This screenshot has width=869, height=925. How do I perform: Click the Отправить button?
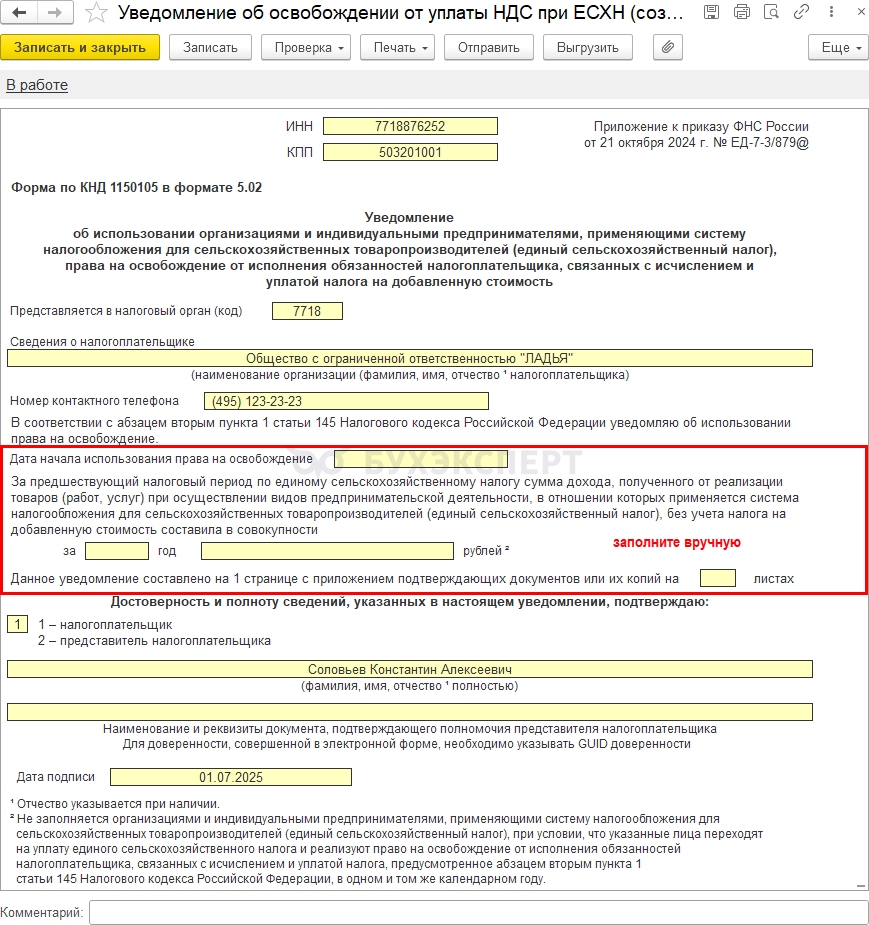[x=488, y=47]
